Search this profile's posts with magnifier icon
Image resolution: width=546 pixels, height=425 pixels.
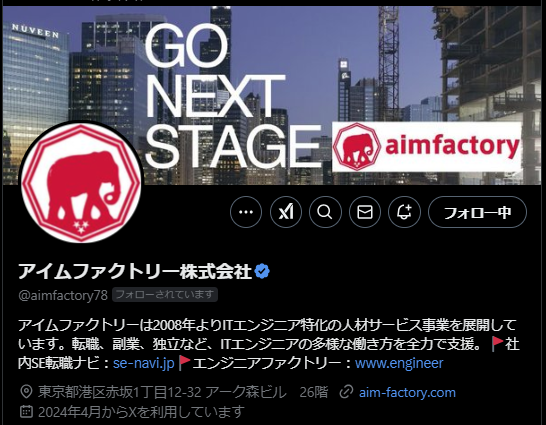pos(325,212)
